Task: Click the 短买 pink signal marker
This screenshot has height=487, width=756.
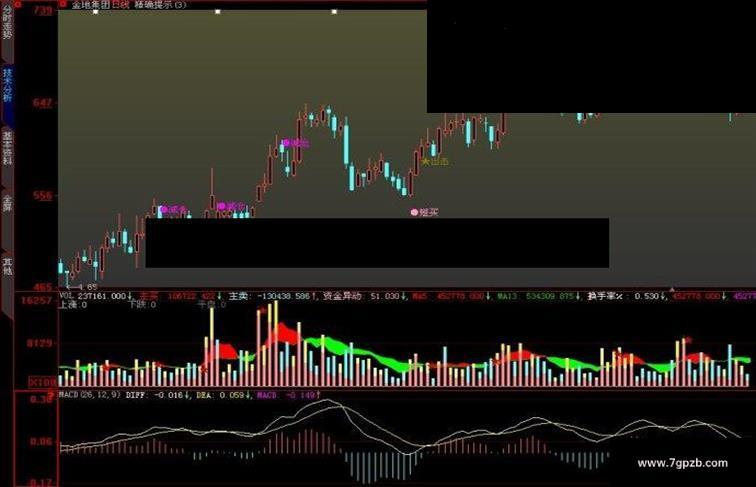Action: point(425,212)
